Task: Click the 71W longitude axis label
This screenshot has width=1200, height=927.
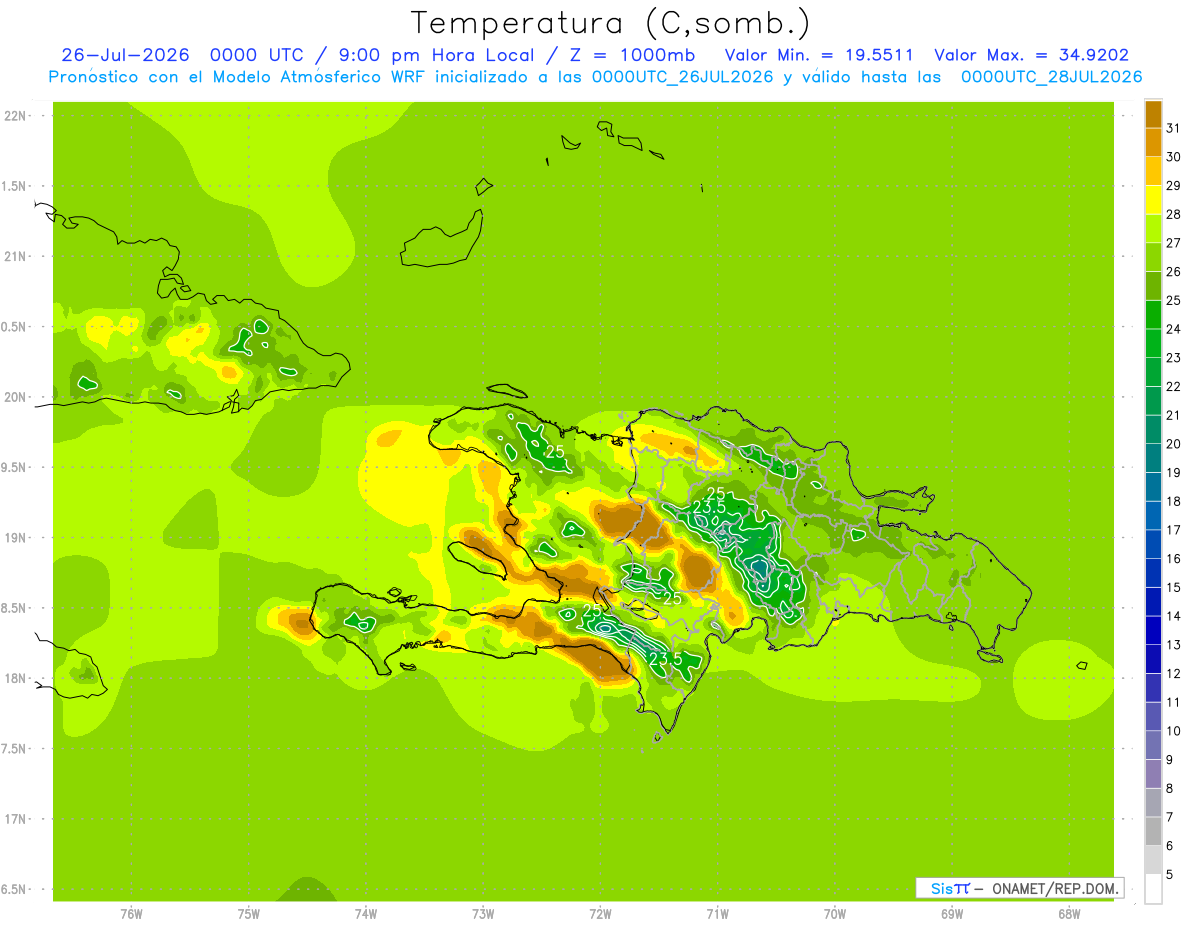Action: 717,913
